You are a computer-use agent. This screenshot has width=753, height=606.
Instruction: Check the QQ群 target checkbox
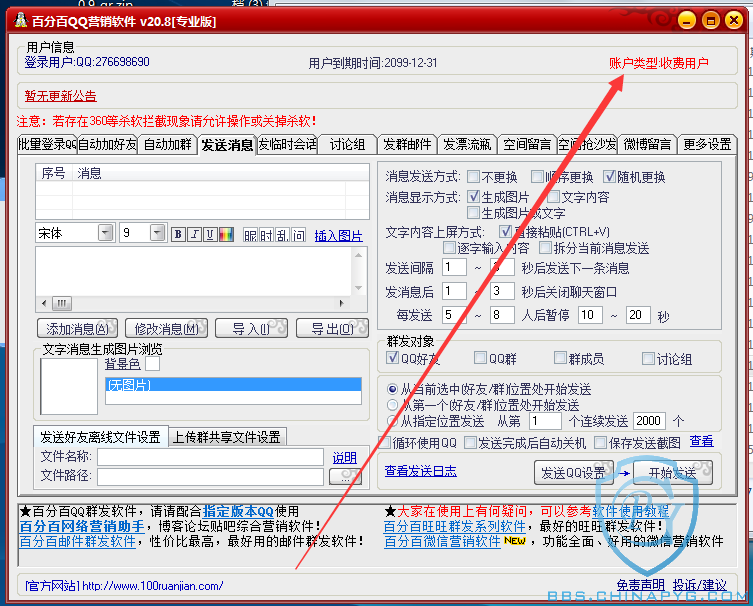(480, 358)
